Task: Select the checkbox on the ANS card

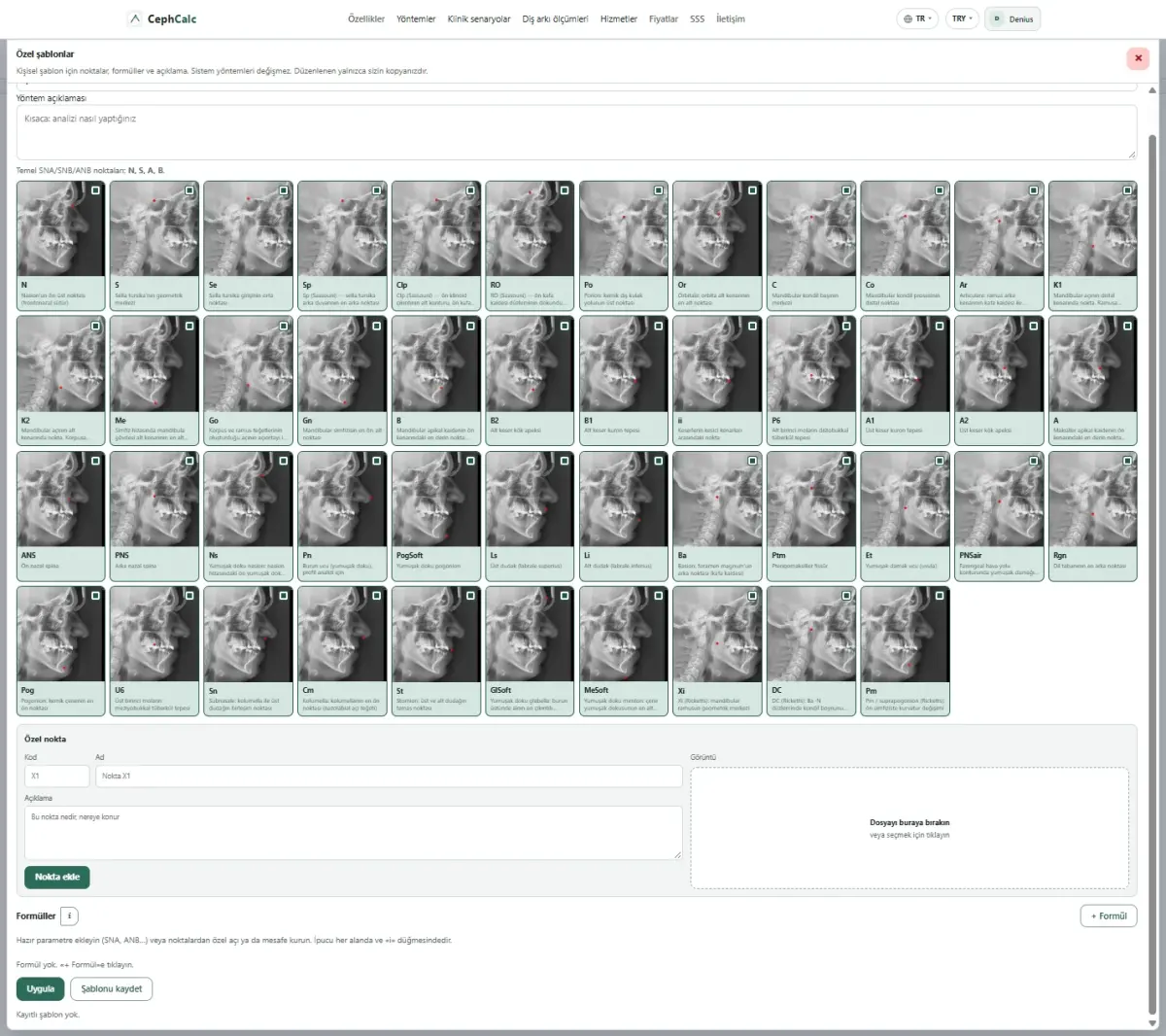Action: pos(95,461)
